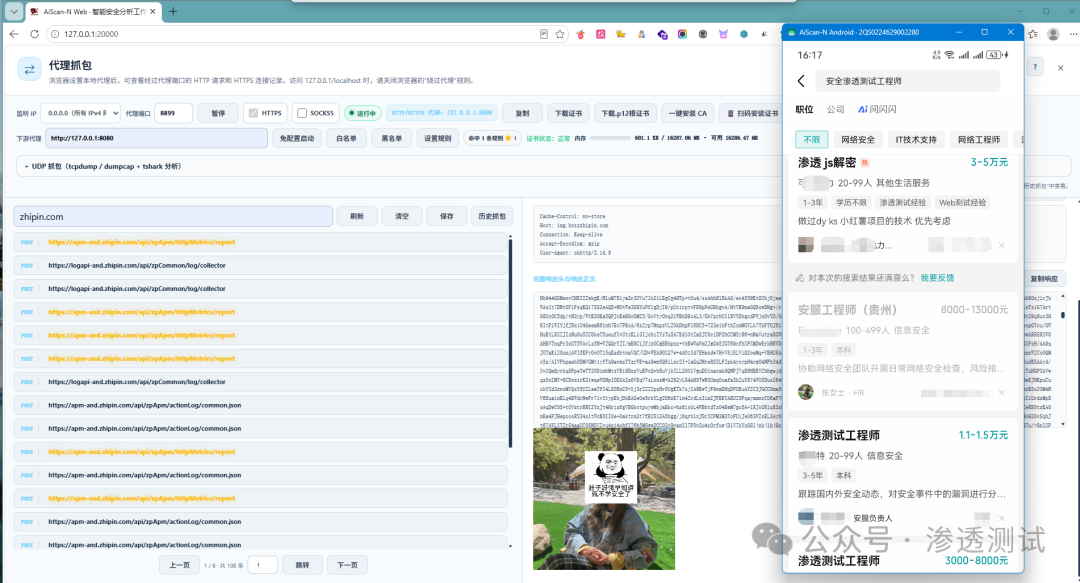Select the 网络安全 filter chip
This screenshot has width=1080, height=583.
click(x=858, y=139)
